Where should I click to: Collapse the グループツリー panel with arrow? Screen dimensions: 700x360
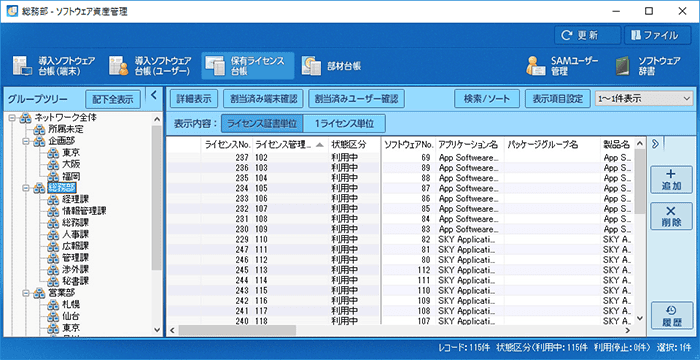click(153, 95)
